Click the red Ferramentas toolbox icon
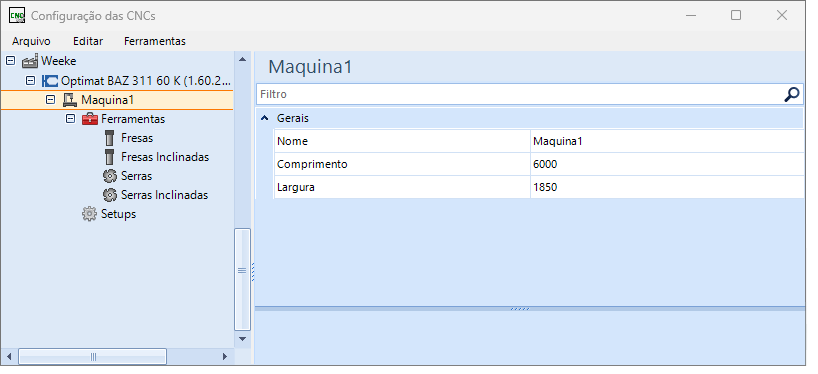 pyautogui.click(x=90, y=119)
